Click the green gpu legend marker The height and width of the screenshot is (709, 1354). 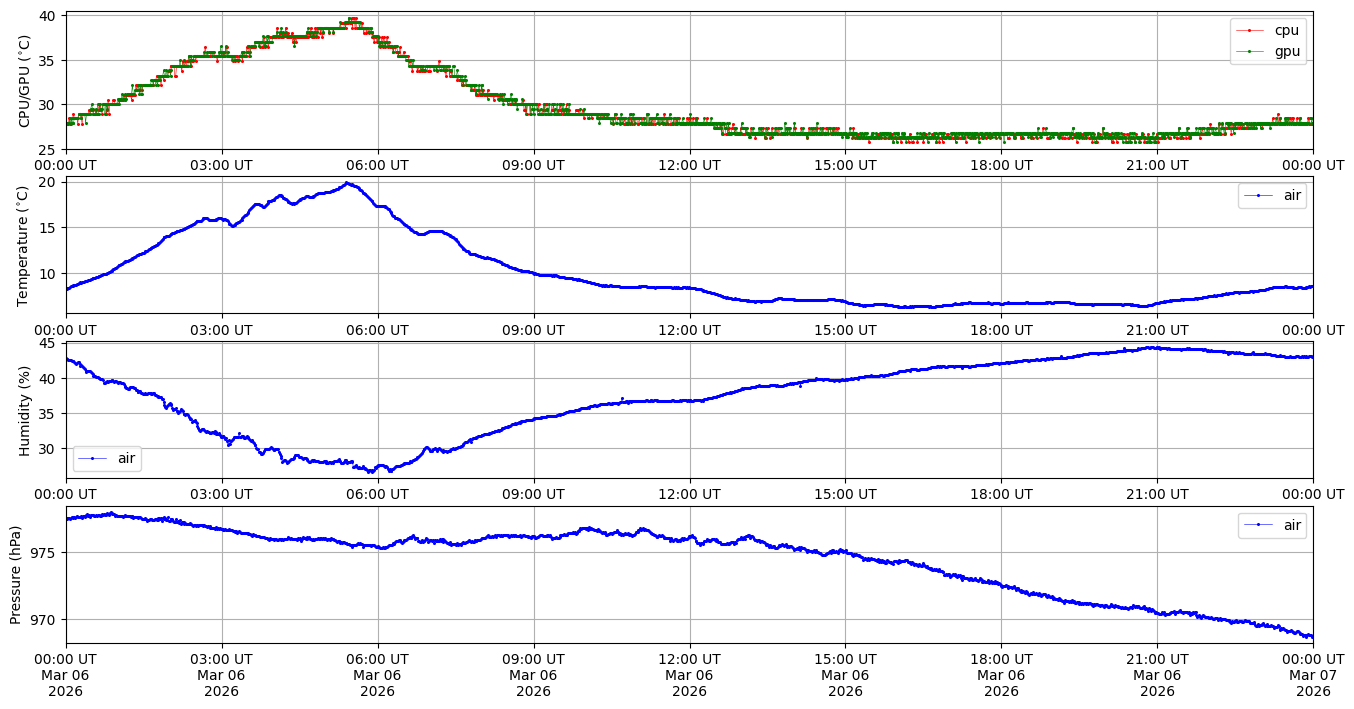tap(1254, 51)
